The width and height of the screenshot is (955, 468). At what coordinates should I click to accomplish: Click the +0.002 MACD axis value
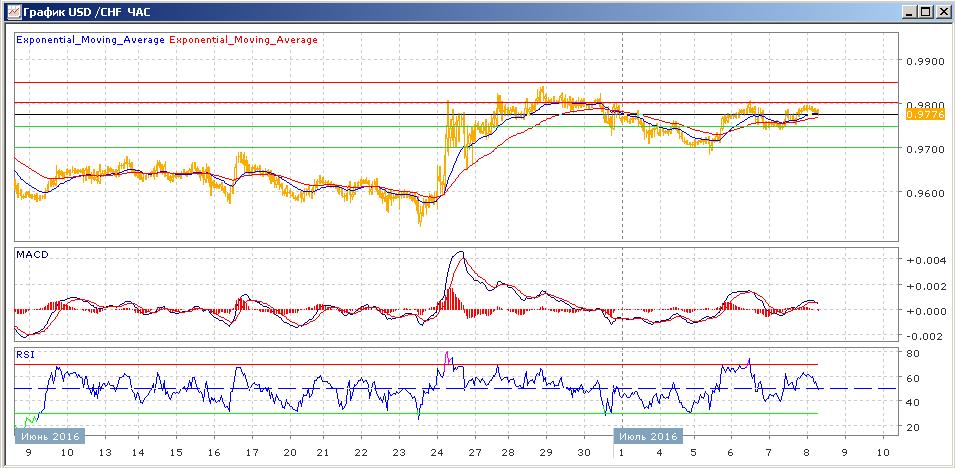point(926,286)
